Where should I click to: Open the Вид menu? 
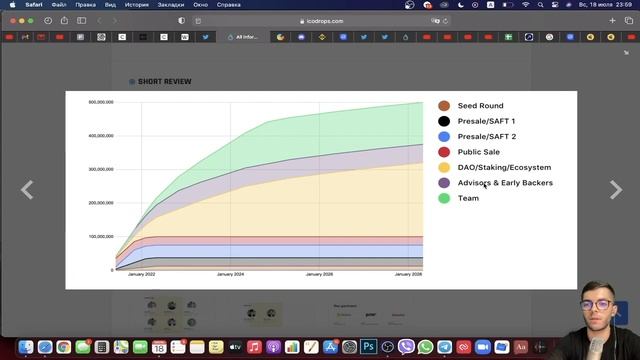110,5
